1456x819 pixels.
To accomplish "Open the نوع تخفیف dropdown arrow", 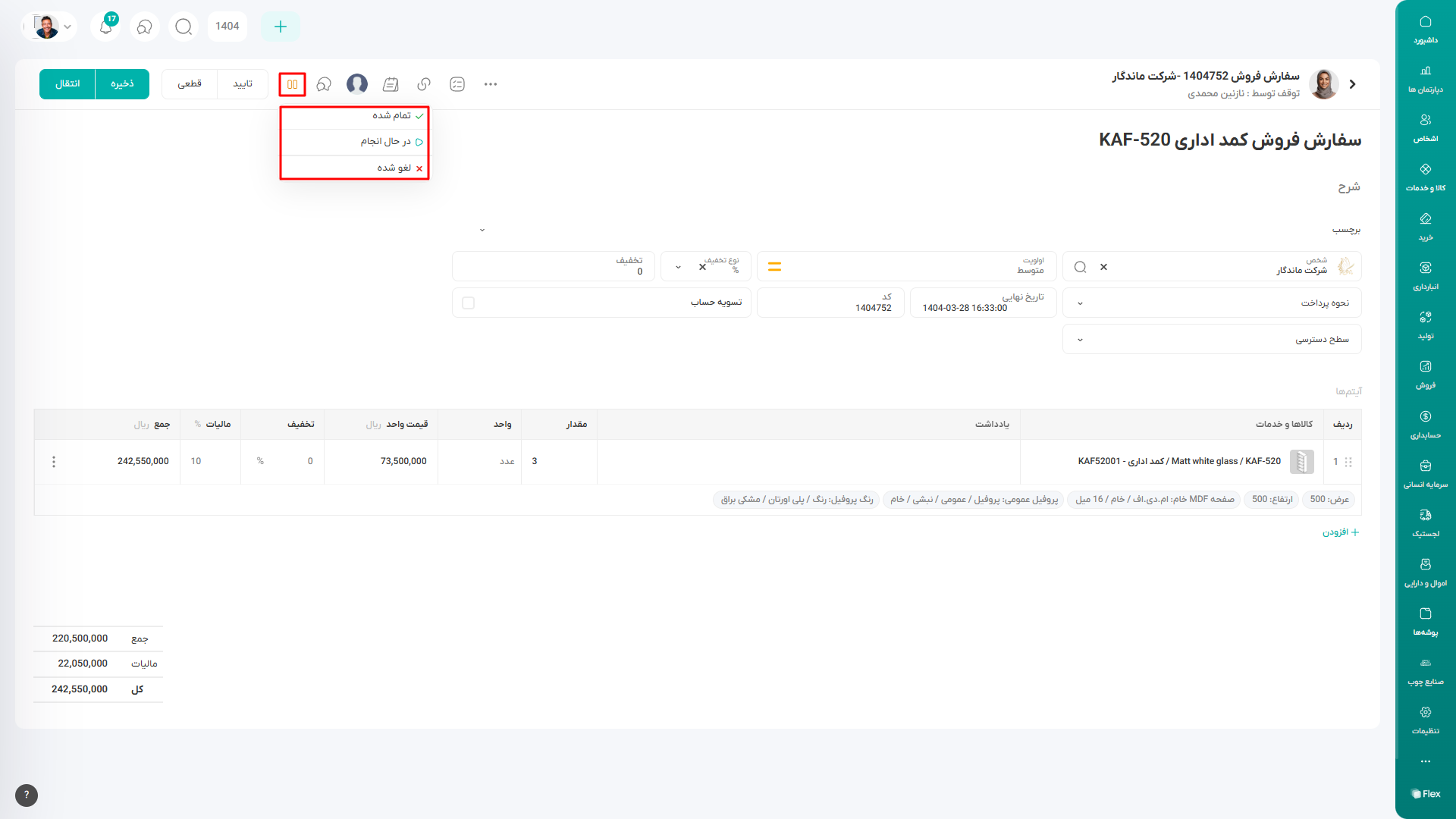I will 678,267.
